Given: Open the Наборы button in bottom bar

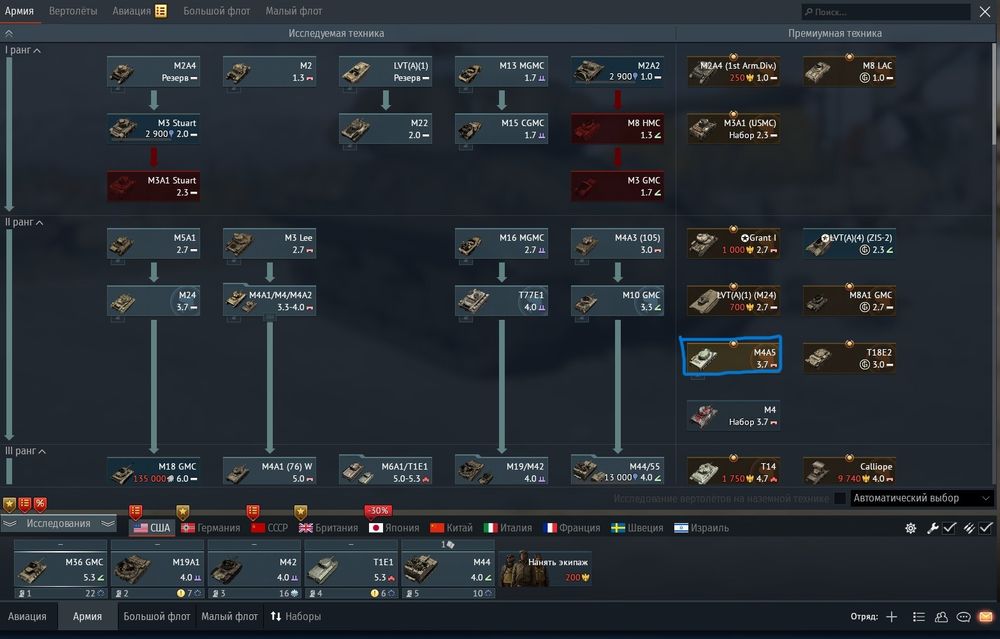Looking at the screenshot, I should 295,617.
